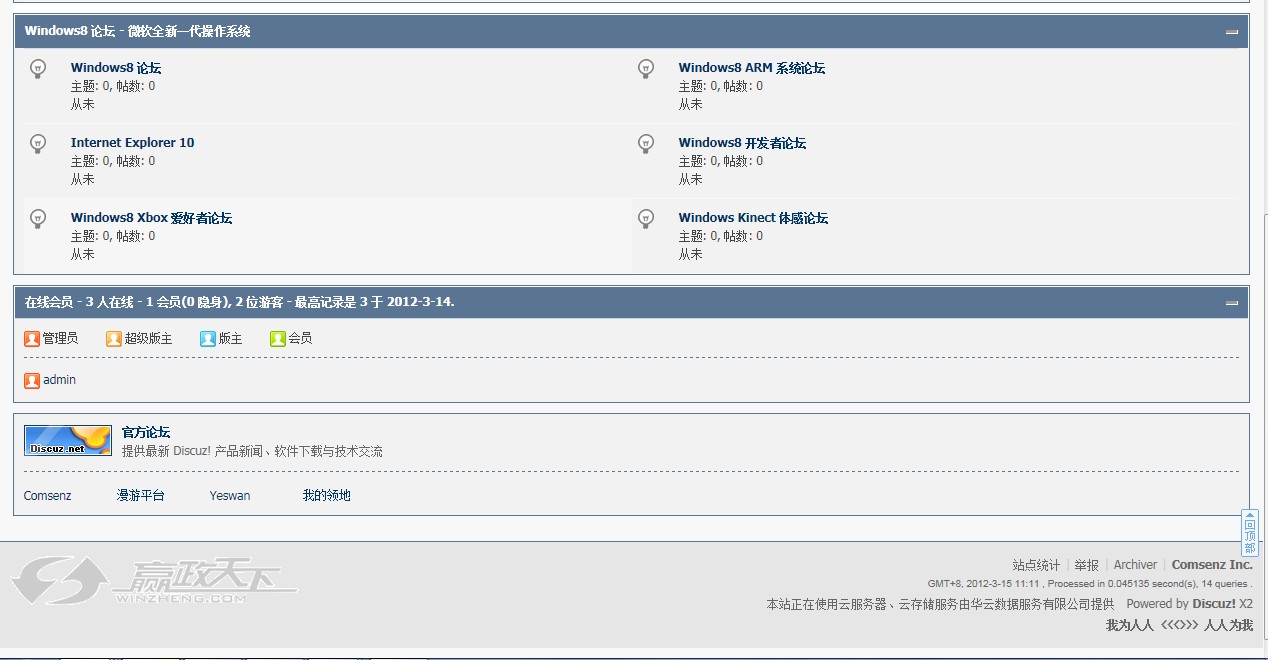Viewport: 1268px width, 660px height.
Task: Open the 举报 report link in footer
Action: (1086, 565)
